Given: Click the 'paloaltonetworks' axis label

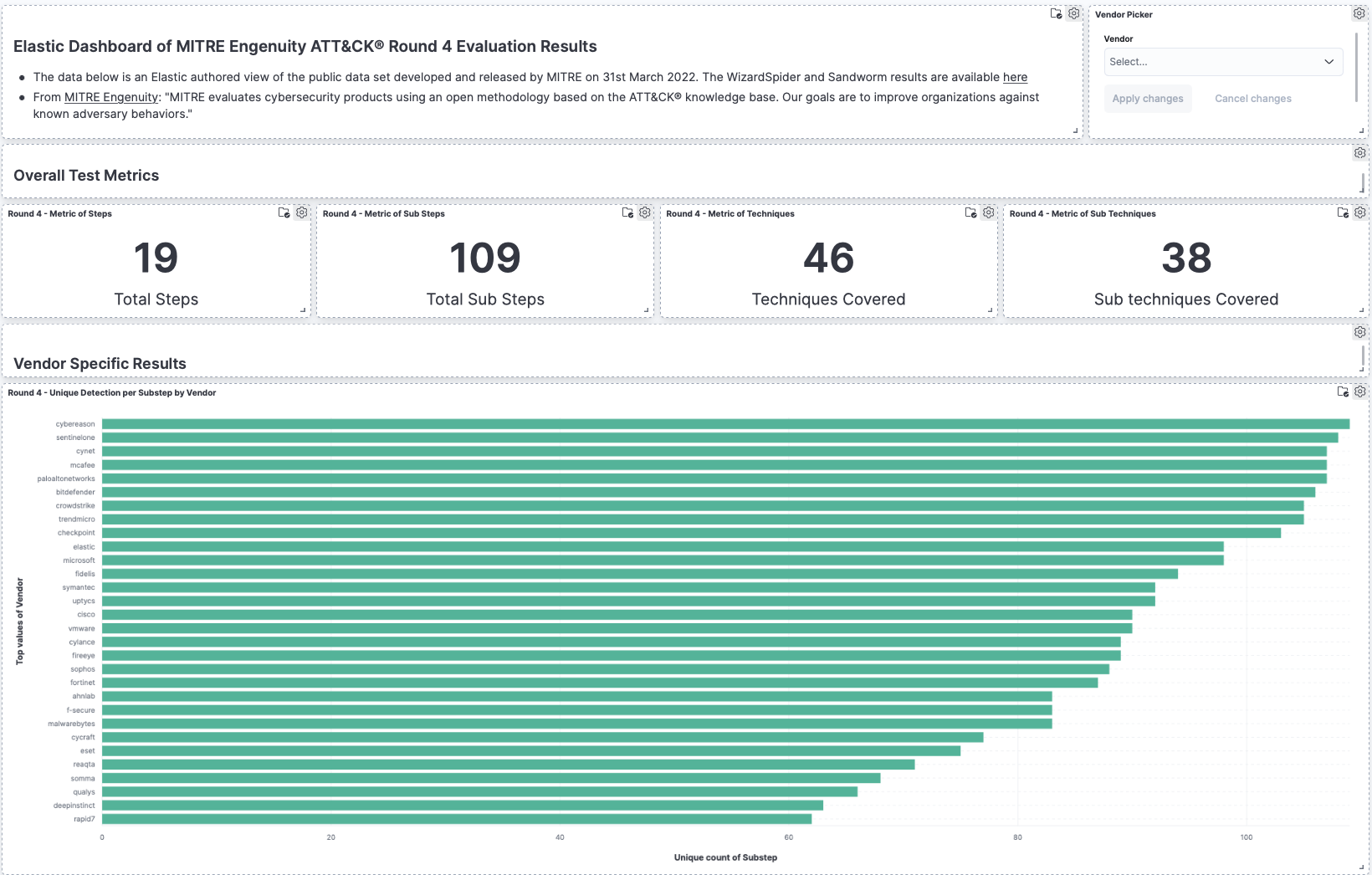Looking at the screenshot, I should click(x=66, y=478).
